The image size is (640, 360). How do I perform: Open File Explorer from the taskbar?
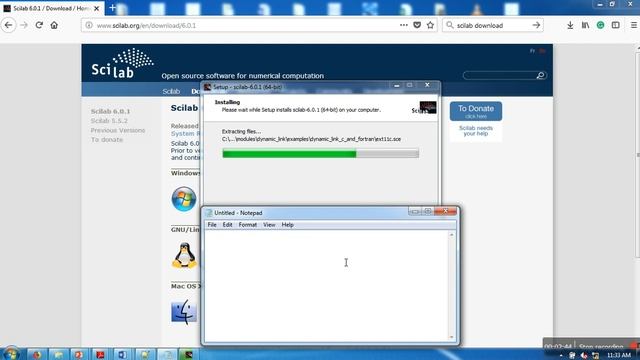point(58,354)
